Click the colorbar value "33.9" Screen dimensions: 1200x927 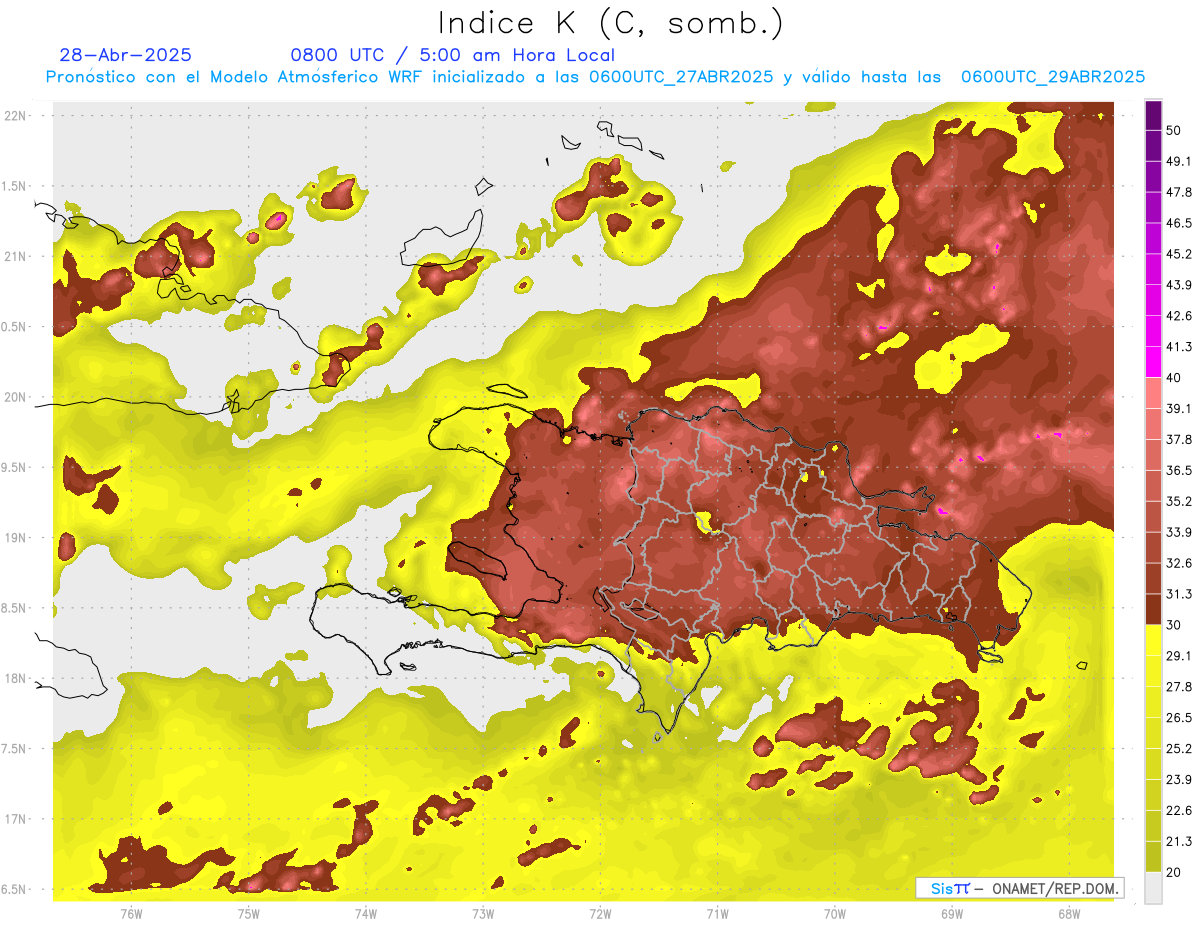(1178, 532)
